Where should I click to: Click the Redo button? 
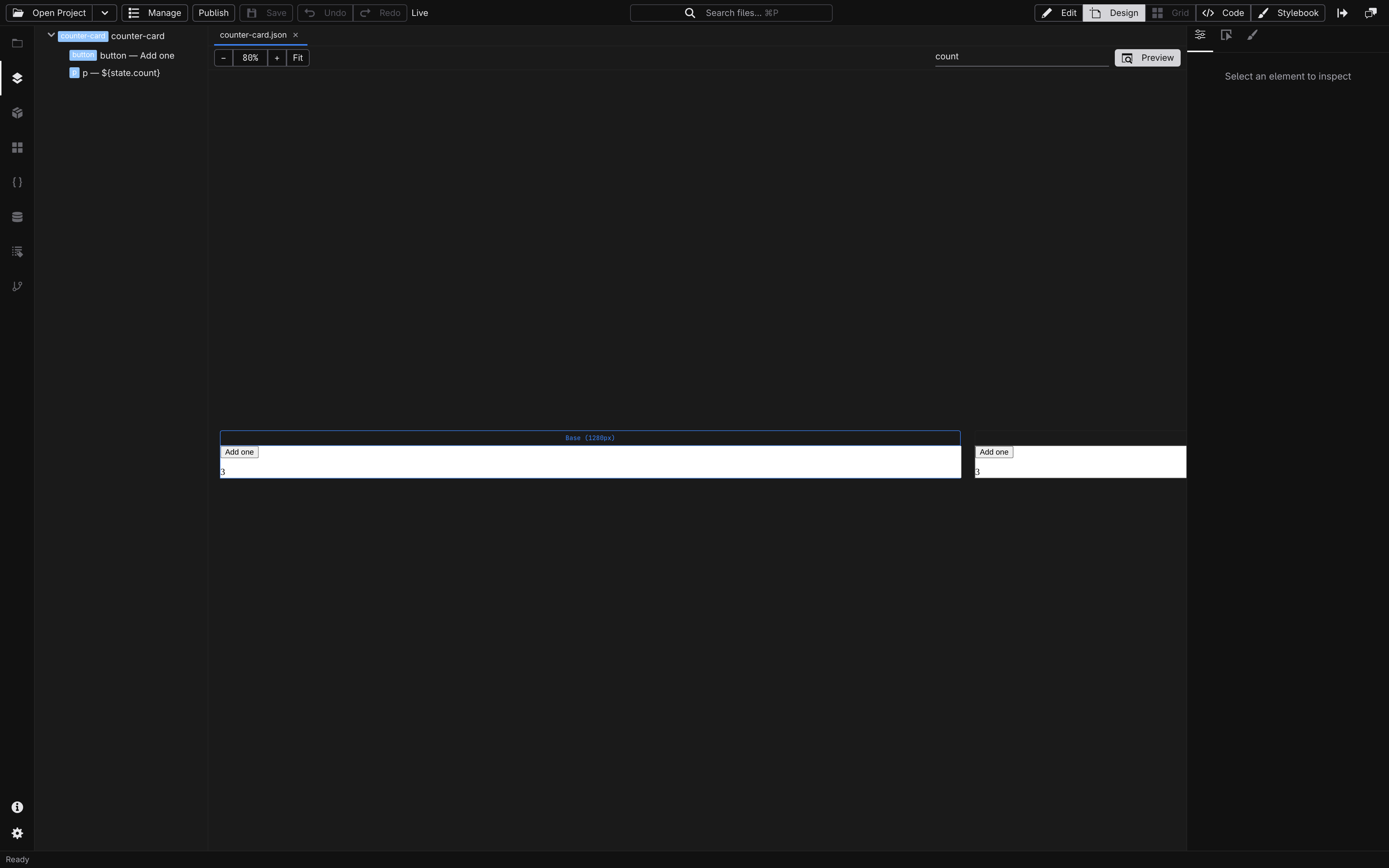(x=380, y=13)
